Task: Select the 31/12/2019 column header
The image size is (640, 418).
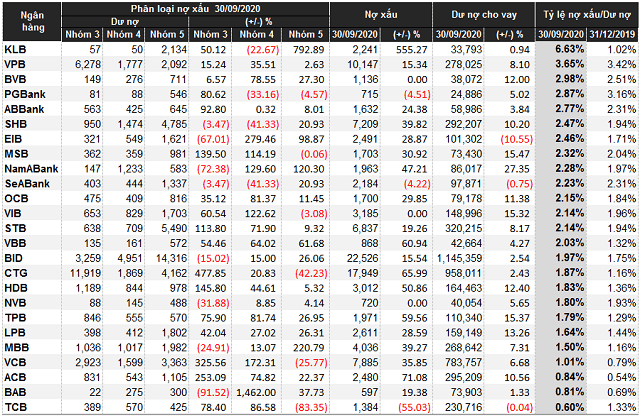Action: click(x=612, y=35)
